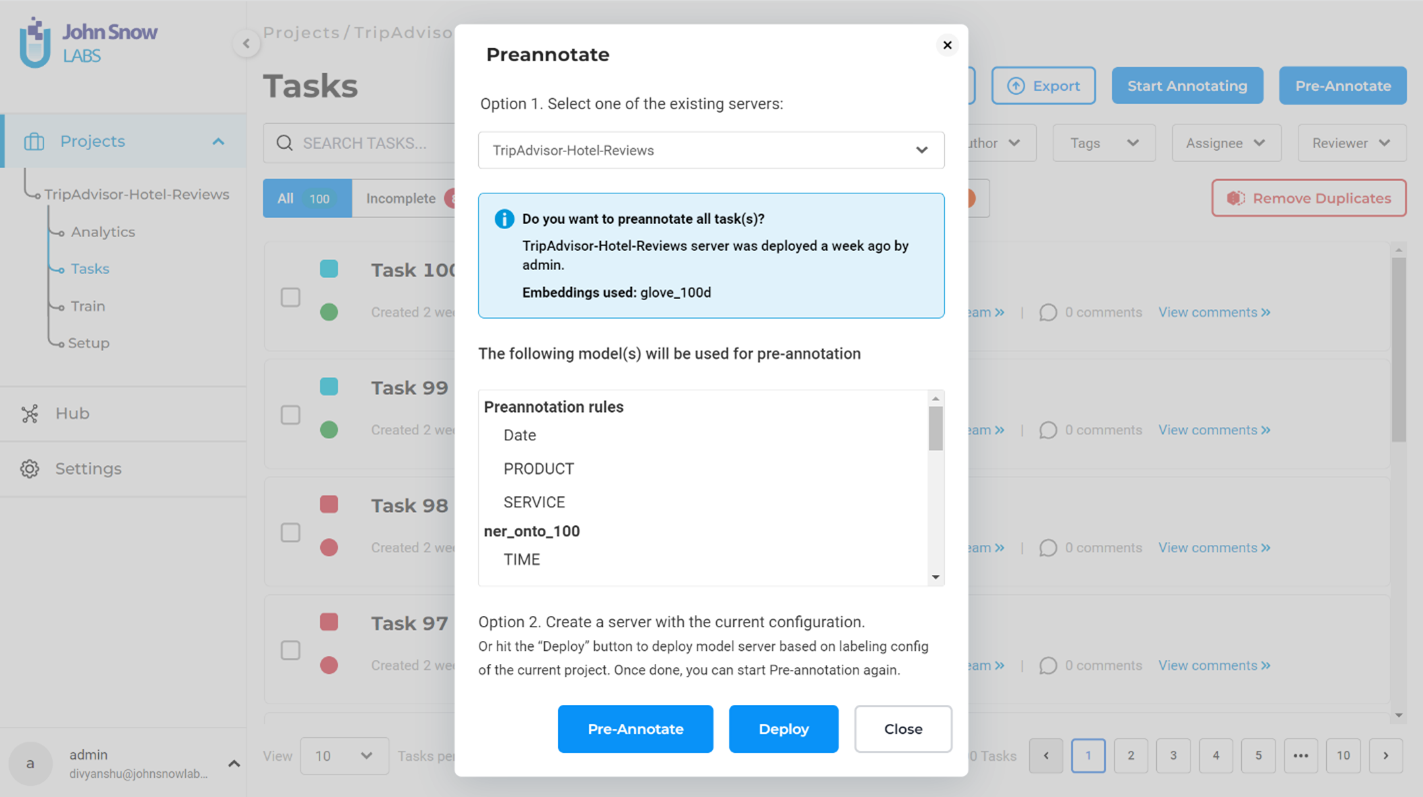The width and height of the screenshot is (1423, 797).
Task: Click the Task 100 comments bubble icon
Action: click(x=1048, y=313)
